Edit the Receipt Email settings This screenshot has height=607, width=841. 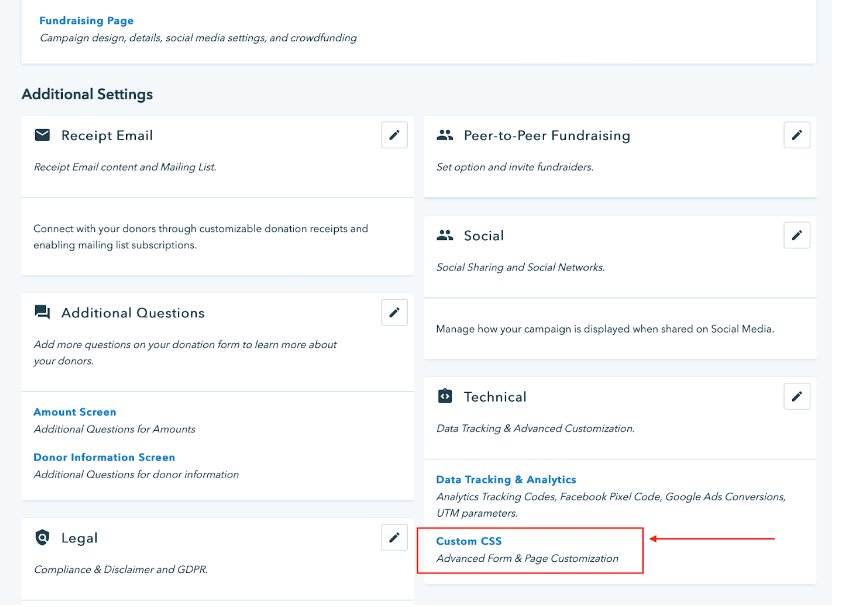pyautogui.click(x=394, y=135)
